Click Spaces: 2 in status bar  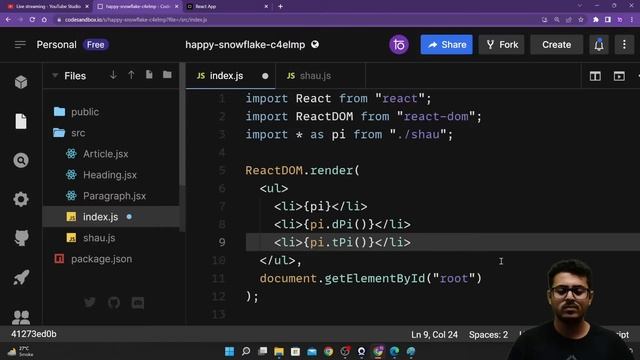(488, 335)
